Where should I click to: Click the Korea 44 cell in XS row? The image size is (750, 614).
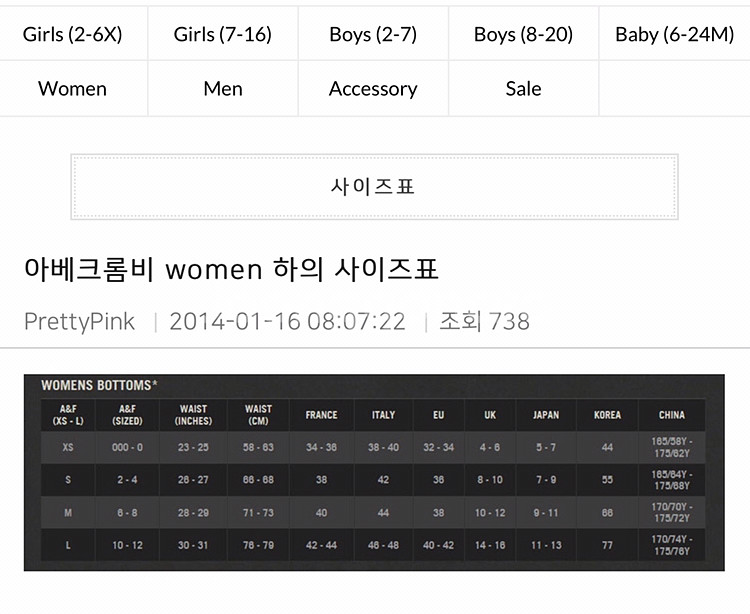607,447
